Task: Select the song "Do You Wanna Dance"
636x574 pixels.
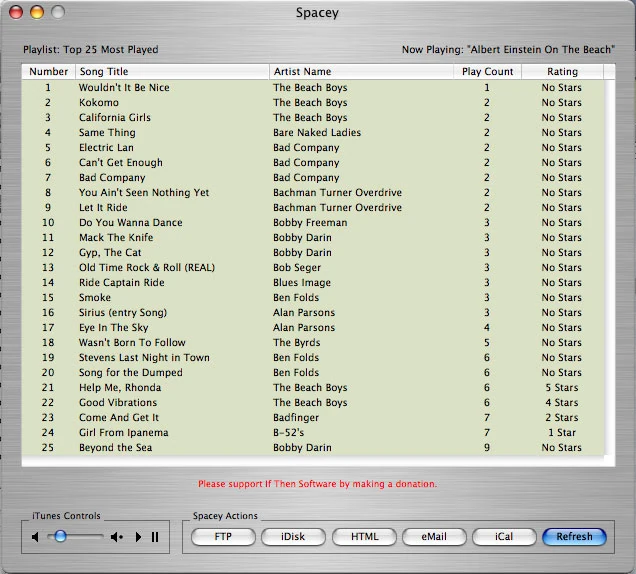Action: point(131,223)
